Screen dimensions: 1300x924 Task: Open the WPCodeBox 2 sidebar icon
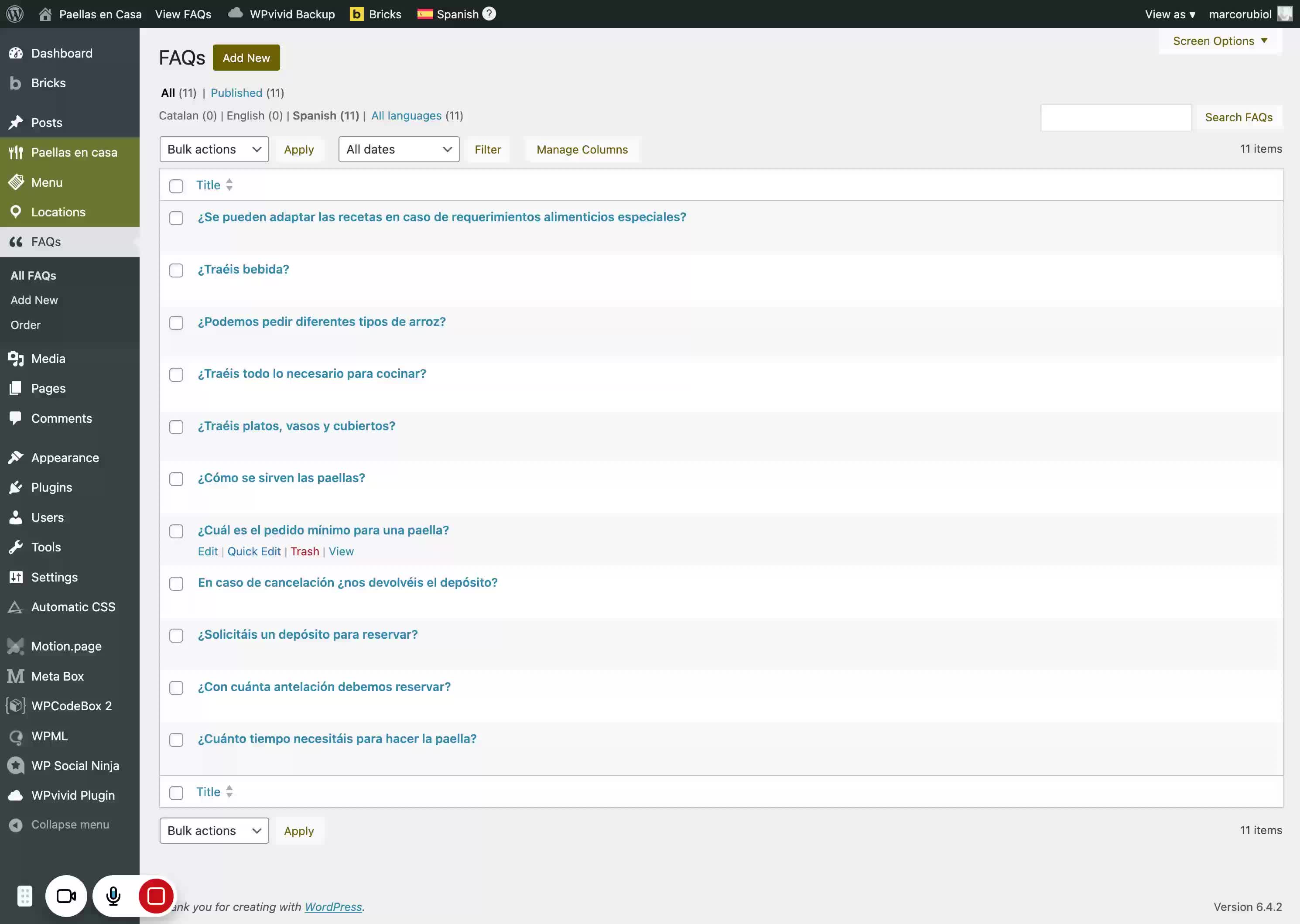16,705
